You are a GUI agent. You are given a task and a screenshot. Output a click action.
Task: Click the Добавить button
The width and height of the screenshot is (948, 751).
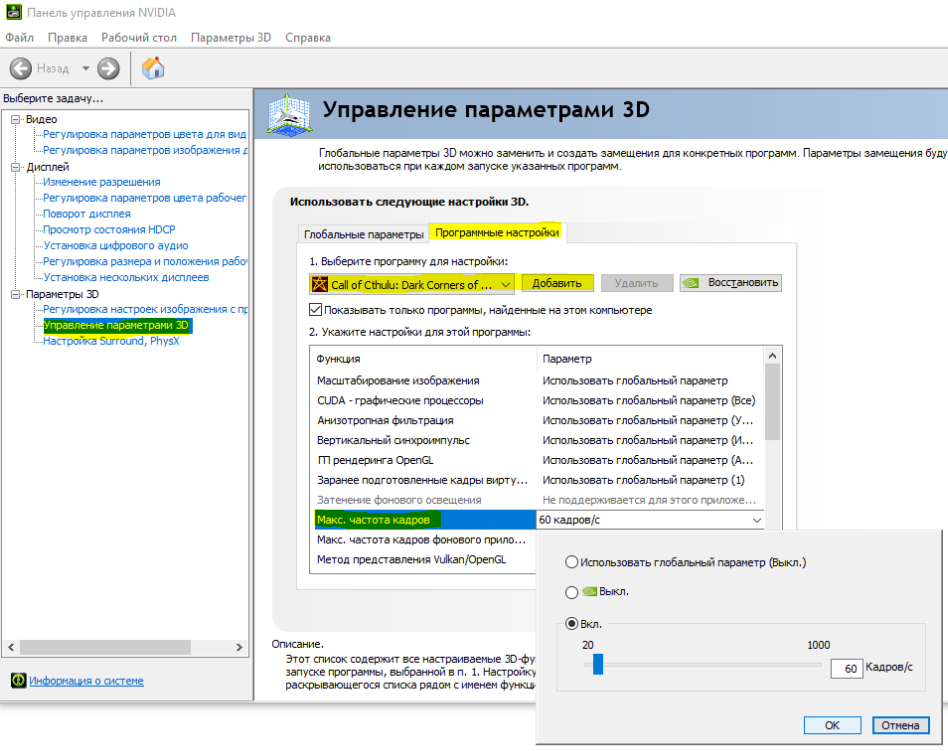pyautogui.click(x=557, y=283)
